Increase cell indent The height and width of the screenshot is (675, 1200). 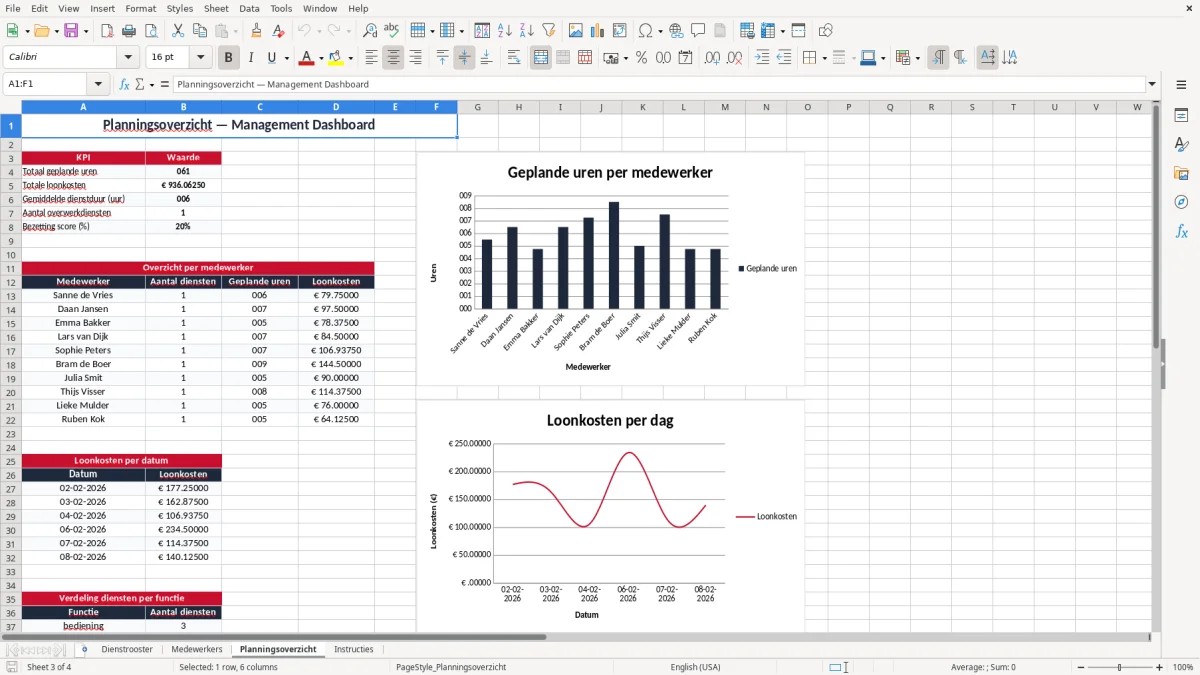(762, 58)
